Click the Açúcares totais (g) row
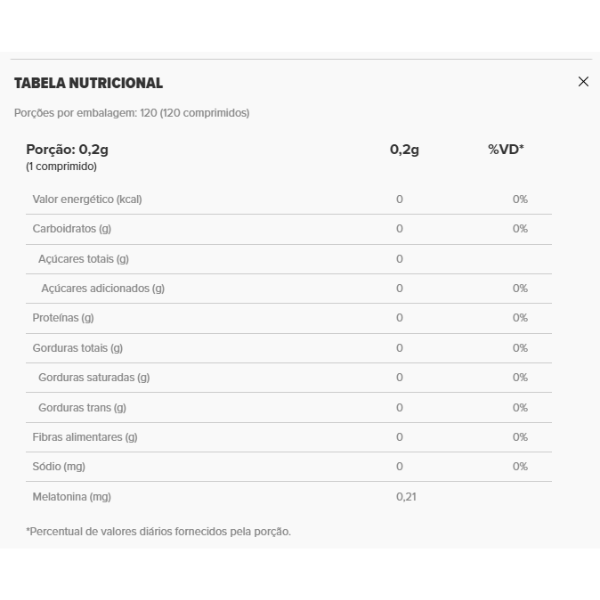 click(289, 259)
